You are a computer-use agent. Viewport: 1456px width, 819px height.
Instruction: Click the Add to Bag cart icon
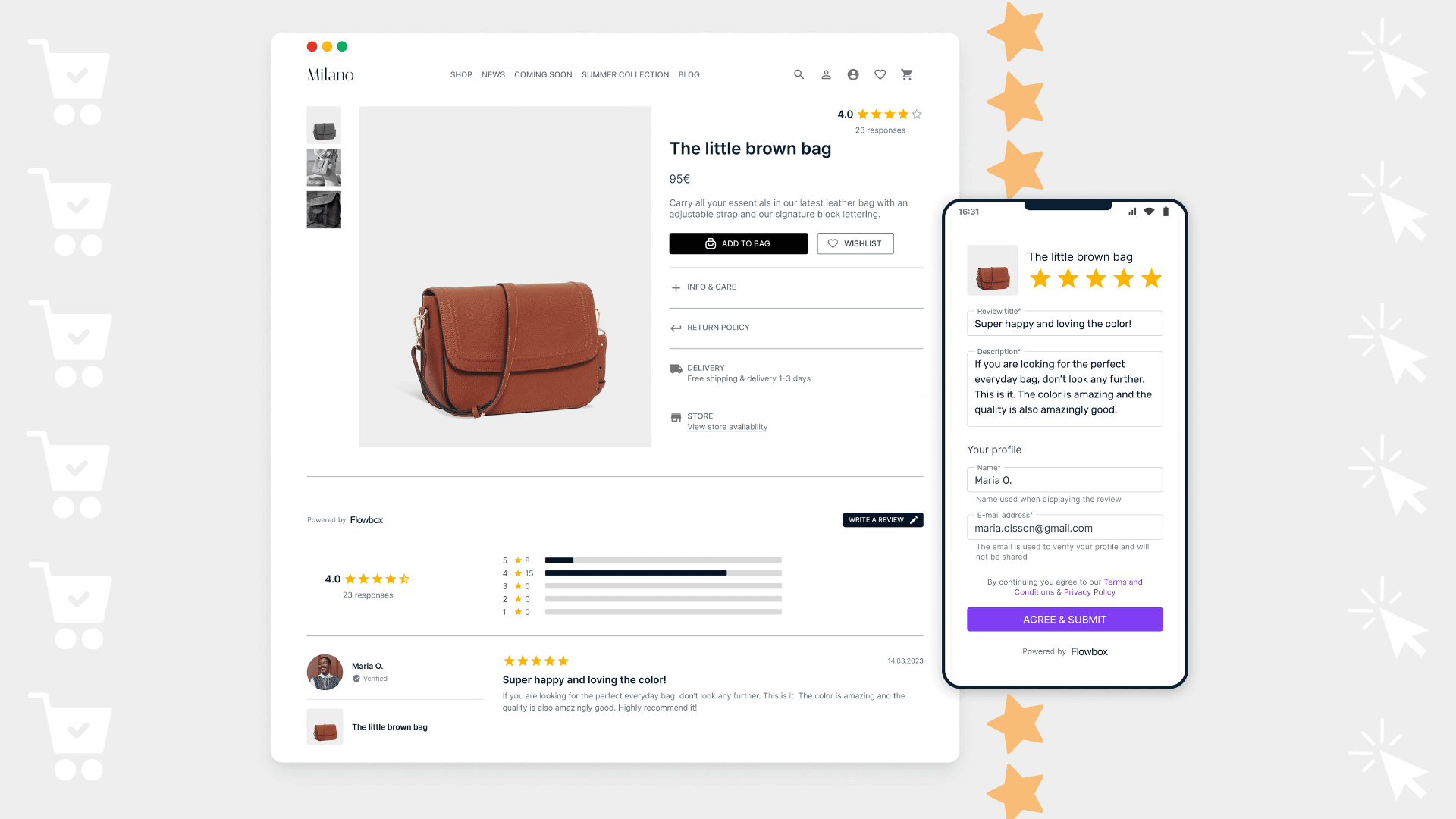coord(710,243)
